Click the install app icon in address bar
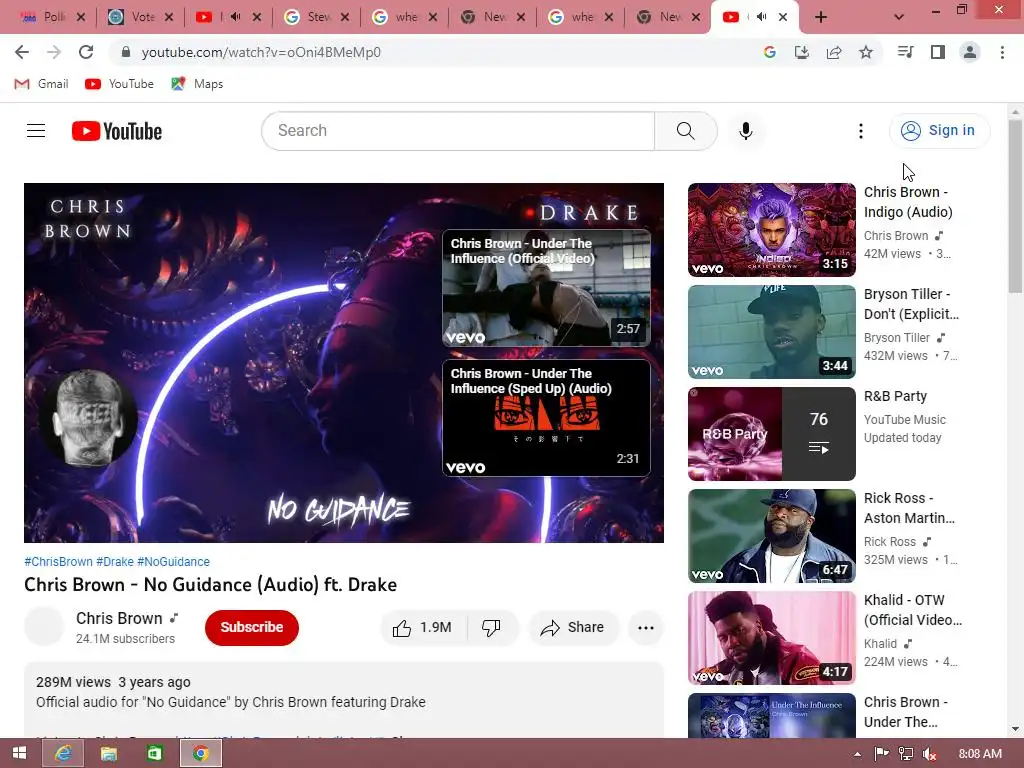This screenshot has height=768, width=1024. pyautogui.click(x=801, y=52)
